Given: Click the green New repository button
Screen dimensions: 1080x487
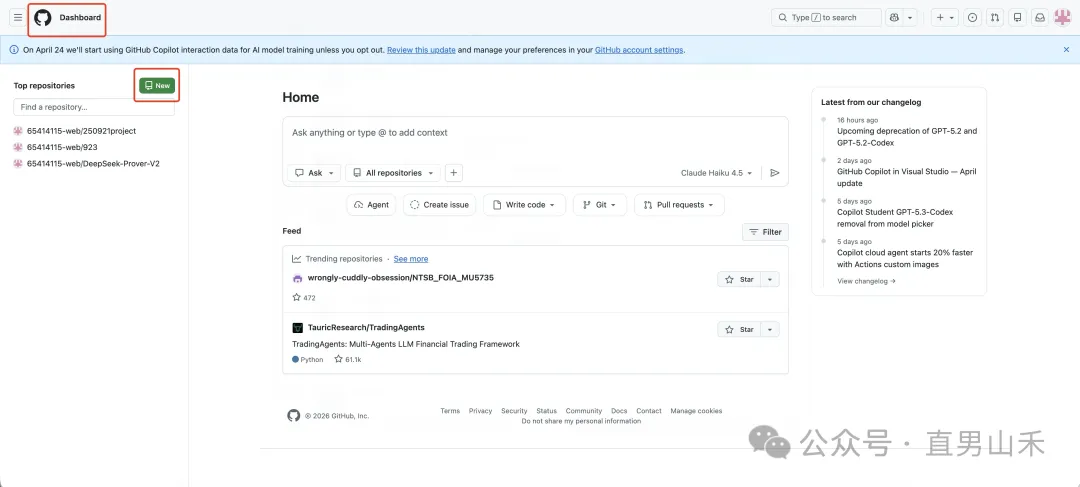Looking at the screenshot, I should [x=157, y=85].
